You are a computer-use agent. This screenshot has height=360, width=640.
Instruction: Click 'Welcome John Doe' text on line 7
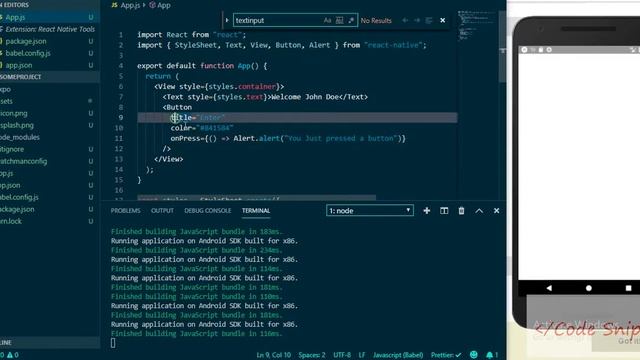pos(304,97)
